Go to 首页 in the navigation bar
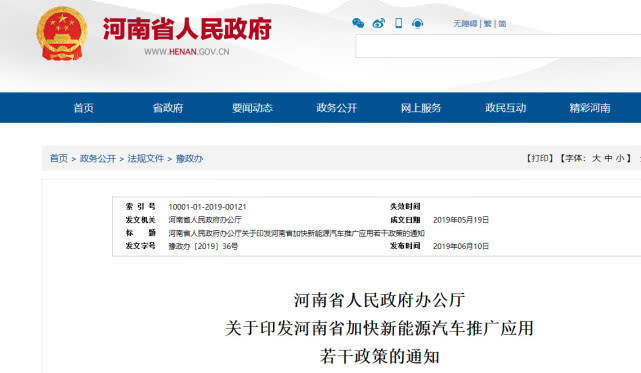Image resolution: width=641 pixels, height=373 pixels. (x=83, y=108)
